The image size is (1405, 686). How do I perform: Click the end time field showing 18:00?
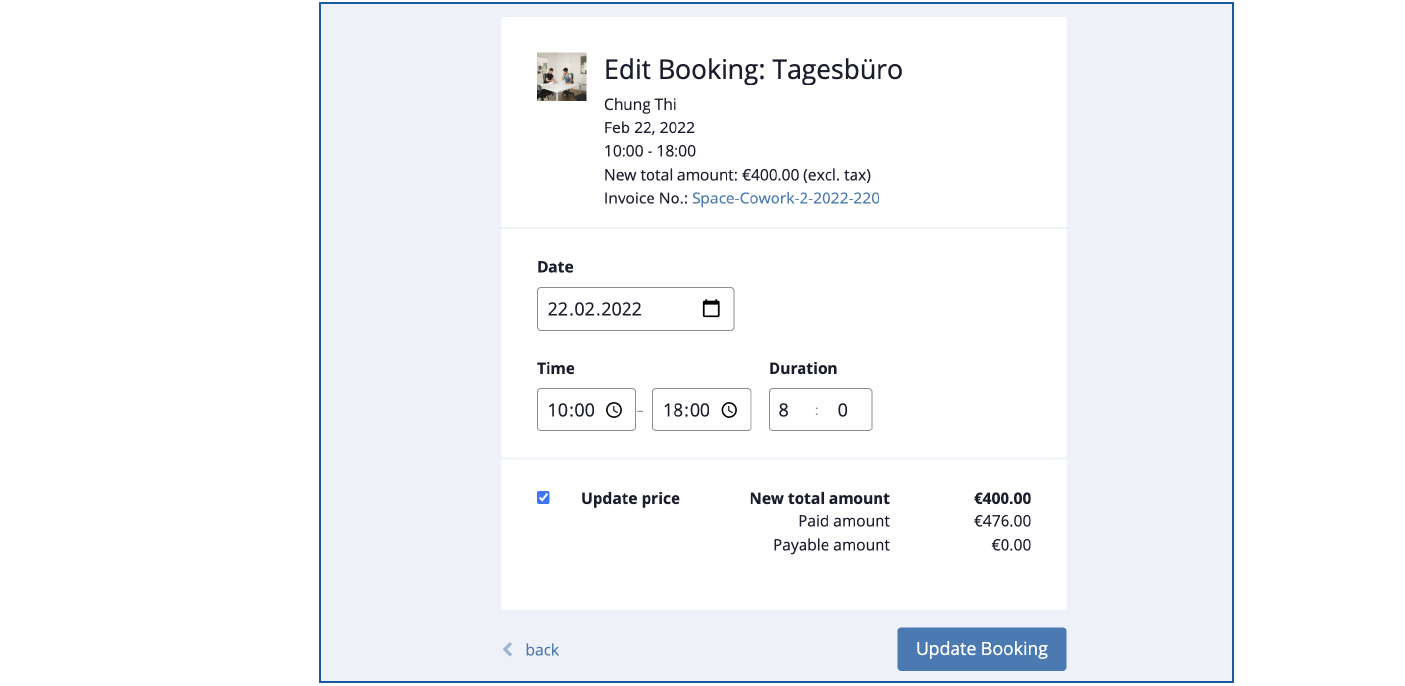click(686, 410)
